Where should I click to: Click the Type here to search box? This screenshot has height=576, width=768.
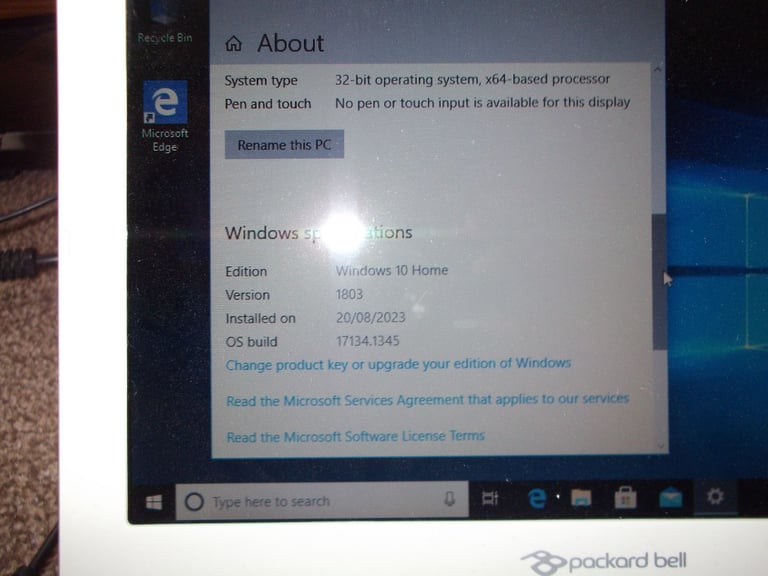(322, 501)
